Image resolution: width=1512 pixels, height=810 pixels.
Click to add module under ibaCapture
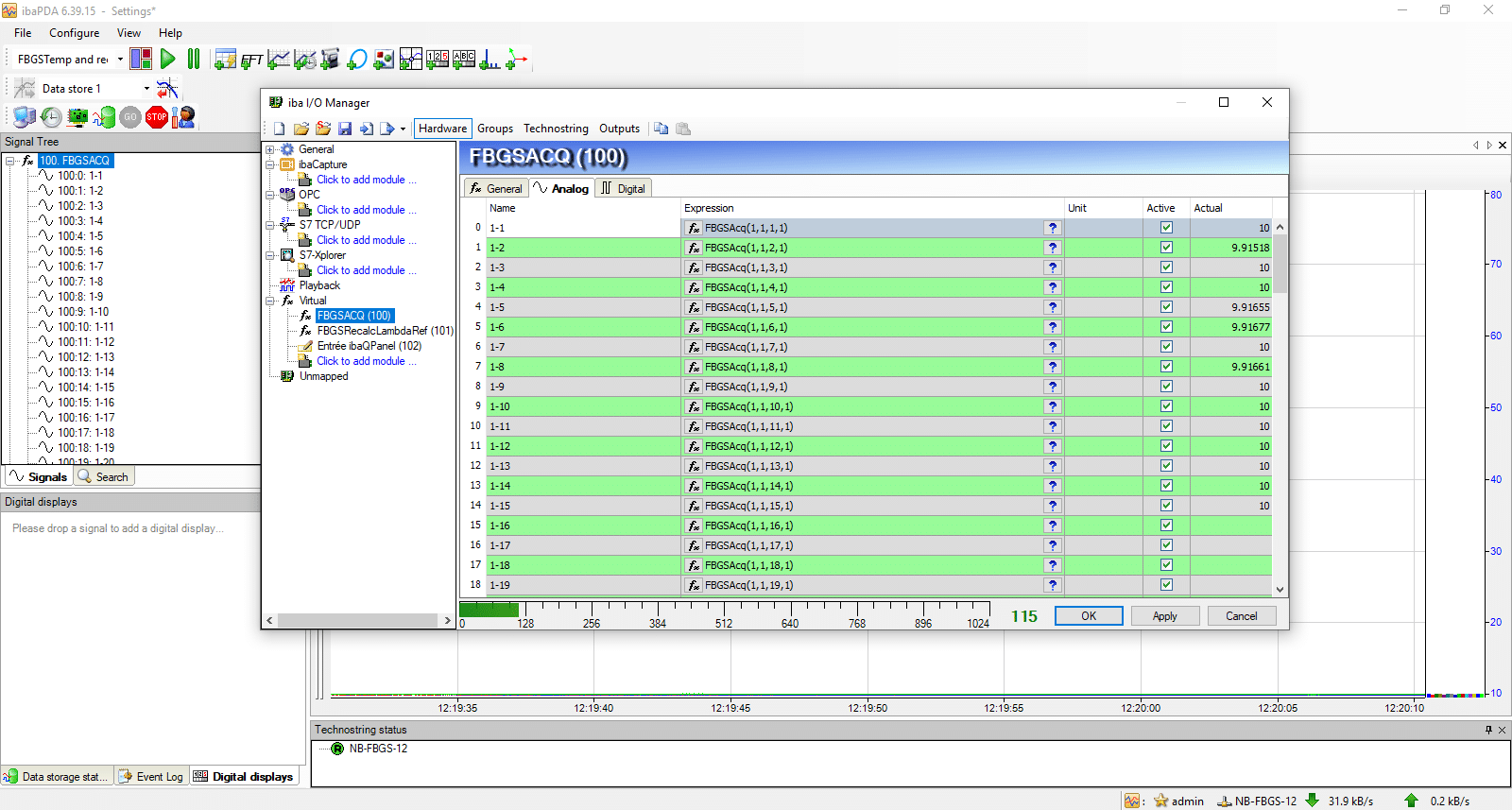[x=366, y=180]
